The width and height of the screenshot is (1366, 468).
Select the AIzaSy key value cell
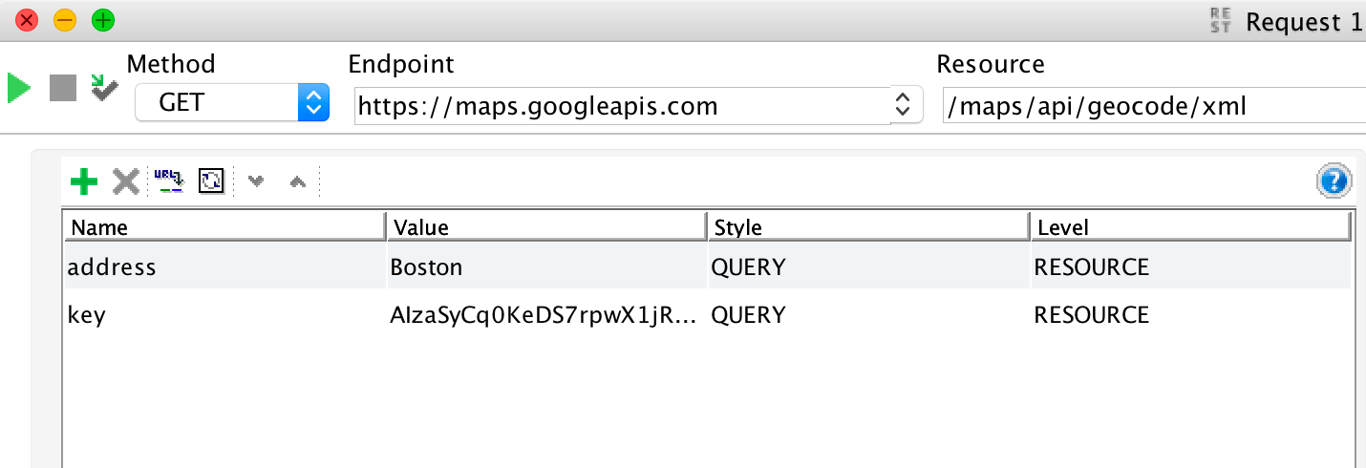click(x=547, y=315)
